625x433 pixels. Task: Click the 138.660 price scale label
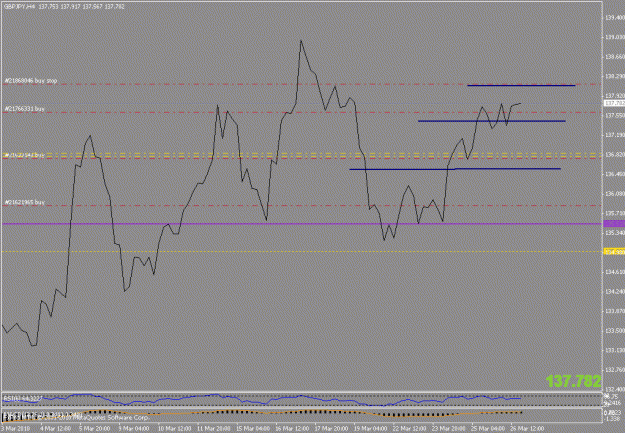pos(615,57)
